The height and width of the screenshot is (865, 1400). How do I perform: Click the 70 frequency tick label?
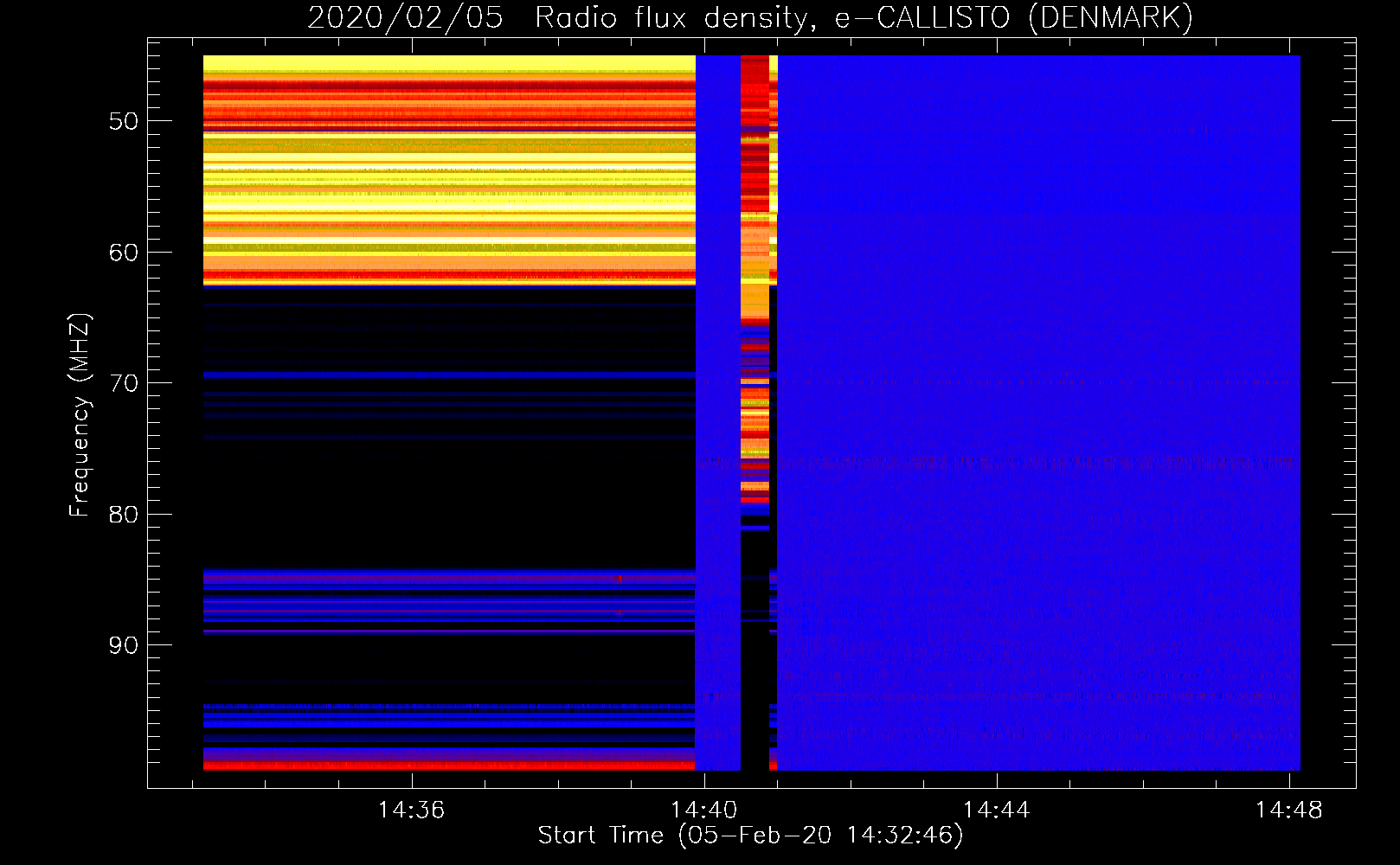coord(124,383)
